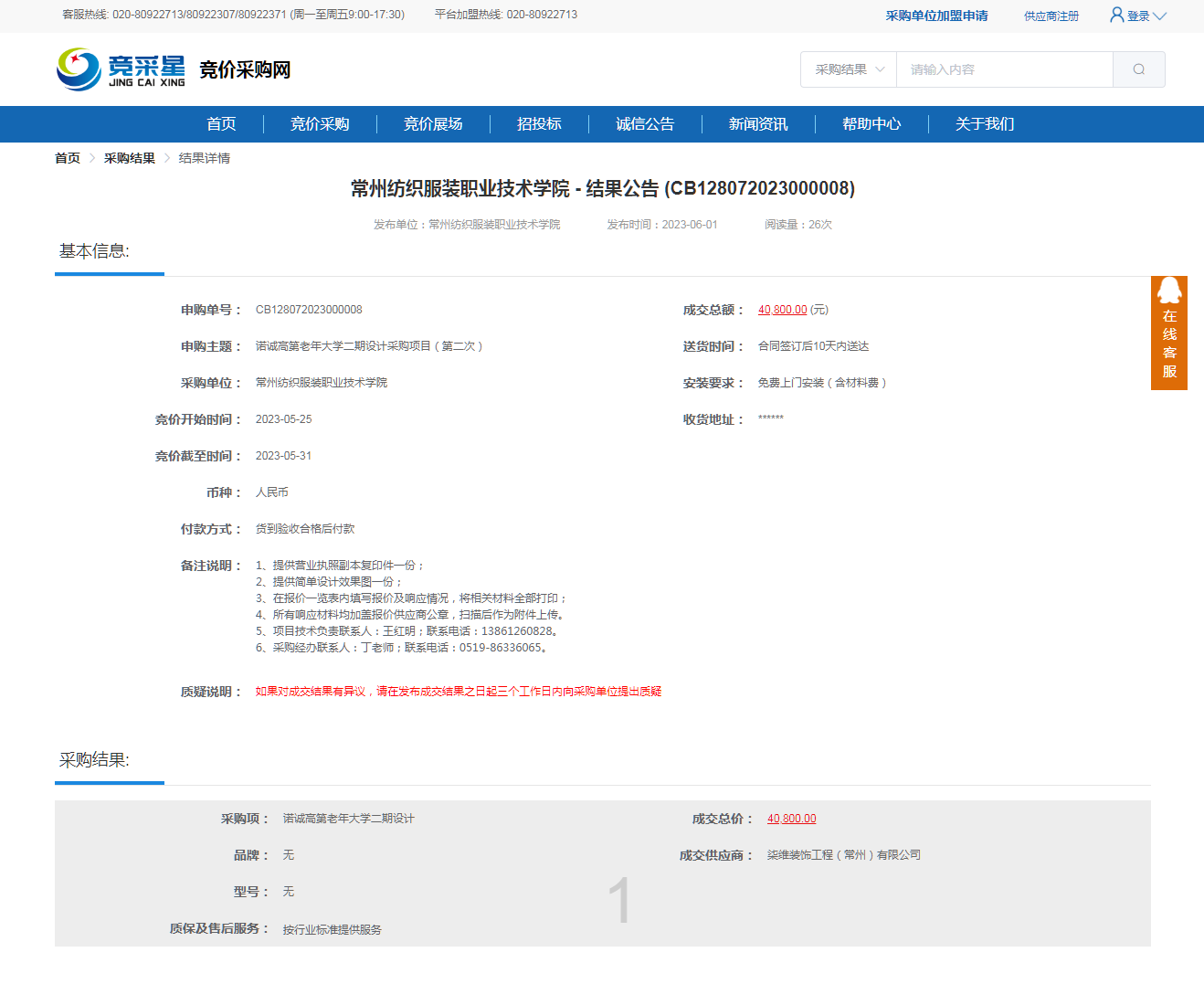Open the 帮助中心 menu item
The height and width of the screenshot is (984, 1204).
click(871, 124)
